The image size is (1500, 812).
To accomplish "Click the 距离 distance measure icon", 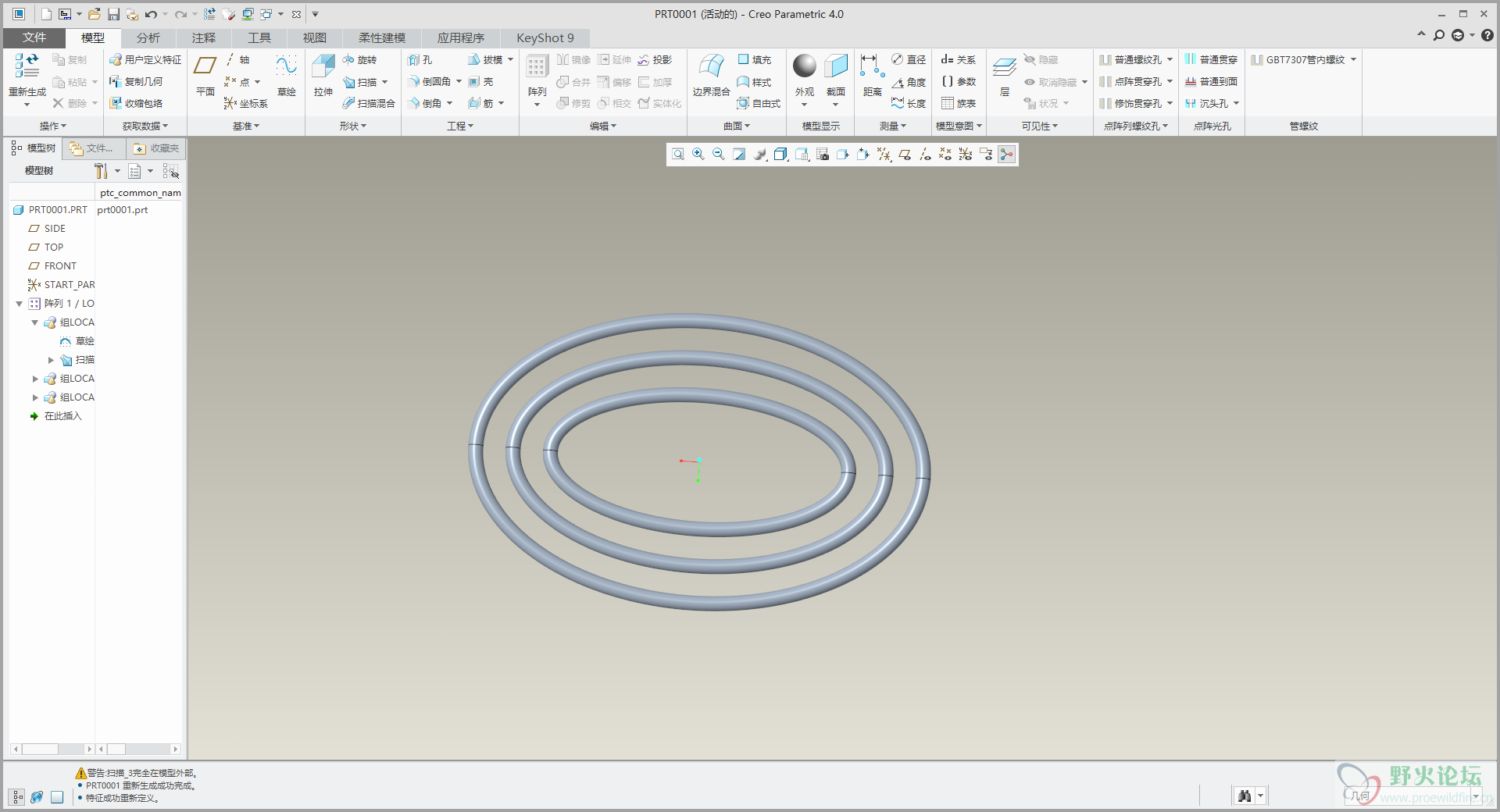I will [x=873, y=66].
